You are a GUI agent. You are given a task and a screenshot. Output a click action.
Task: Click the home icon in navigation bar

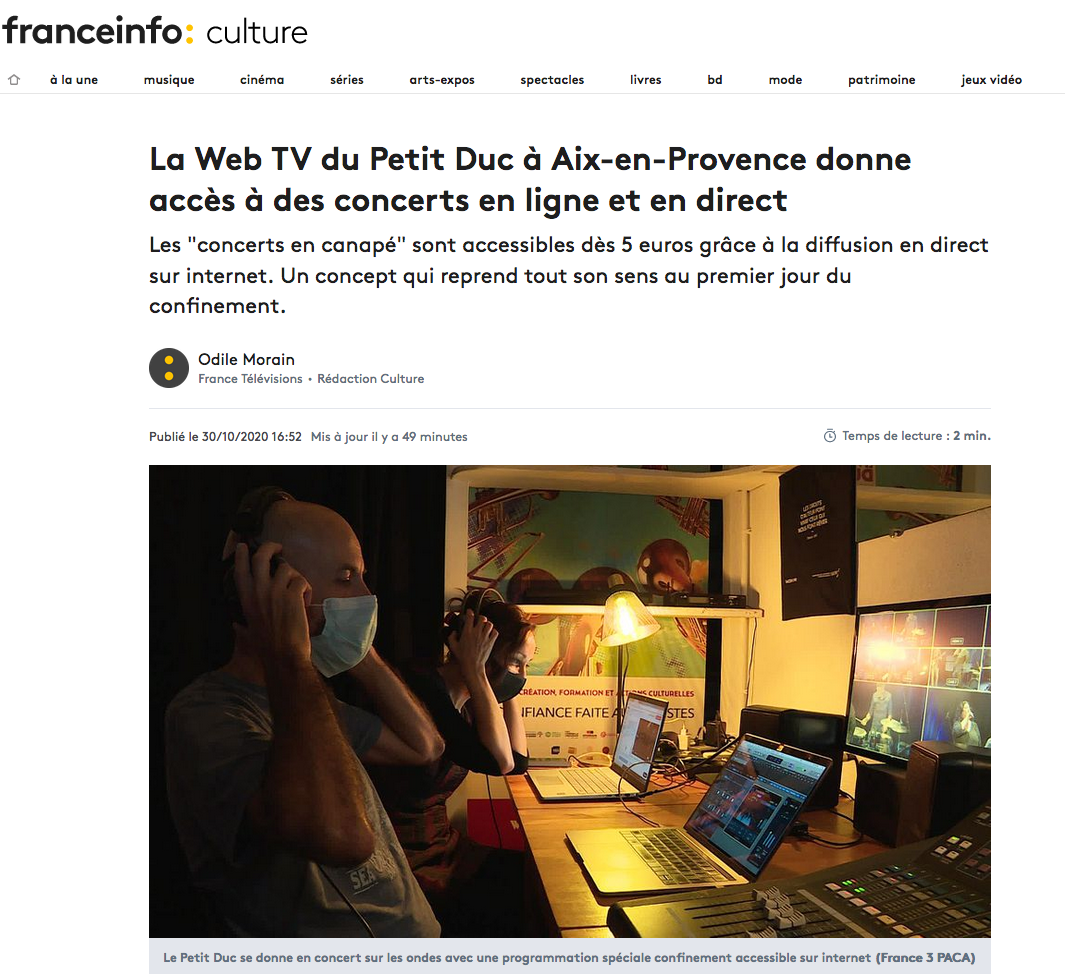(x=14, y=79)
